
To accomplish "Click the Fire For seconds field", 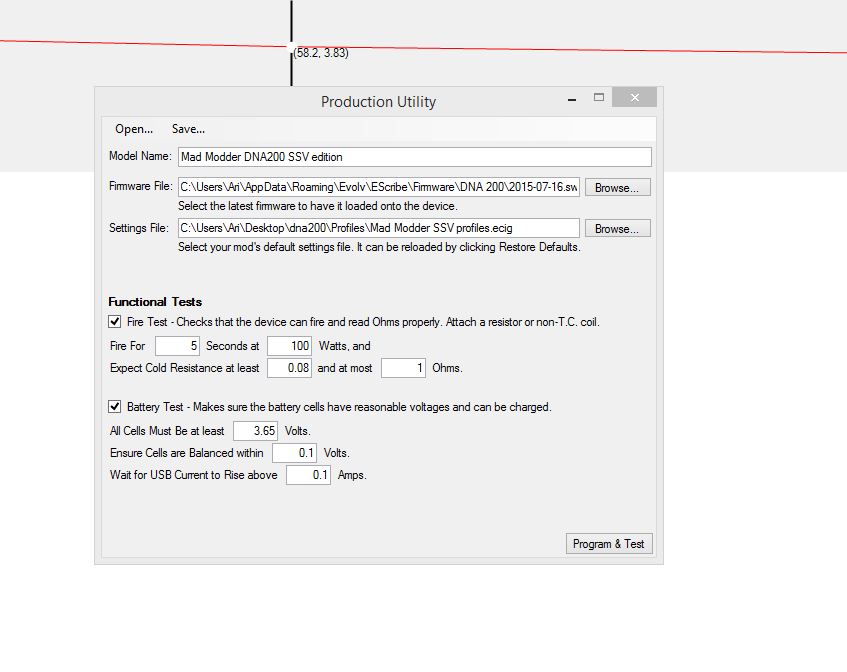I will 177,346.
